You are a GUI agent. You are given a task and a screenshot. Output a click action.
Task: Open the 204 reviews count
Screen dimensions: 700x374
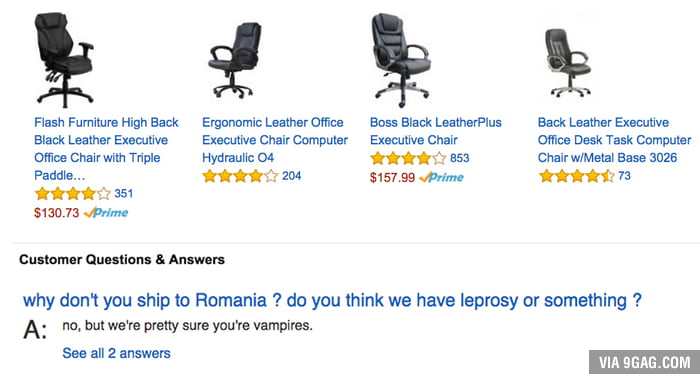point(292,176)
